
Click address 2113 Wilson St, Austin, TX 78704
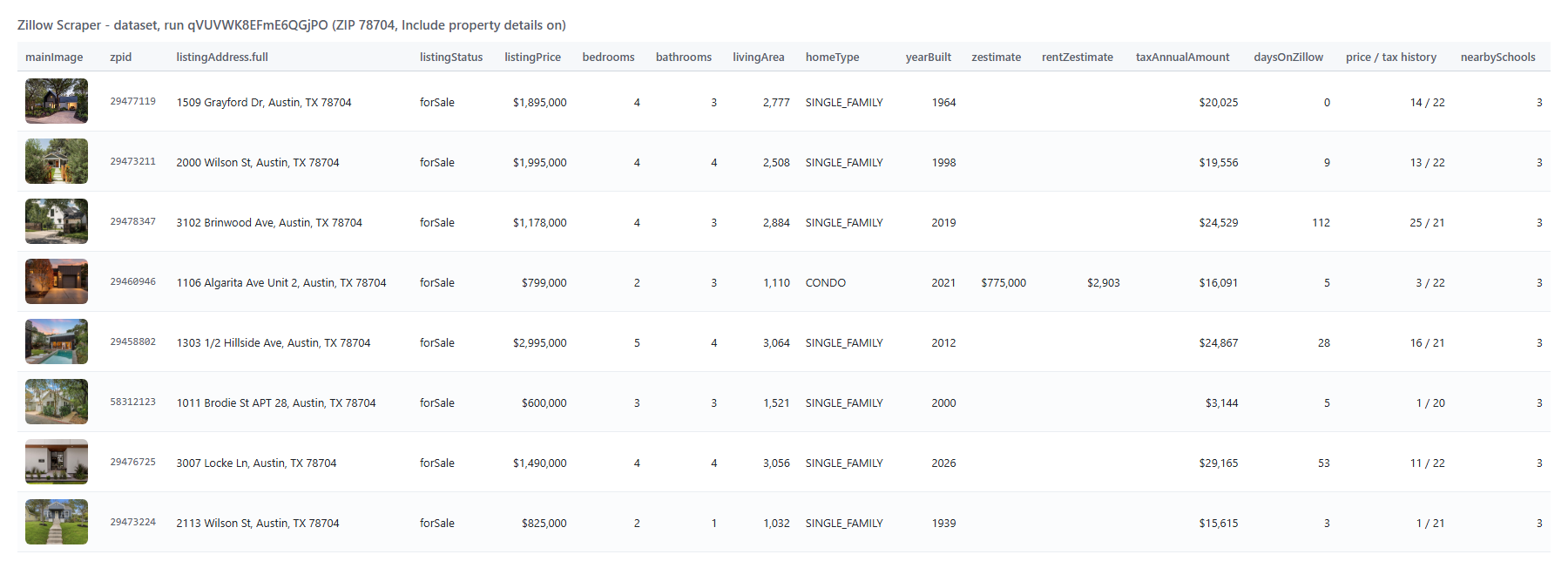point(258,524)
